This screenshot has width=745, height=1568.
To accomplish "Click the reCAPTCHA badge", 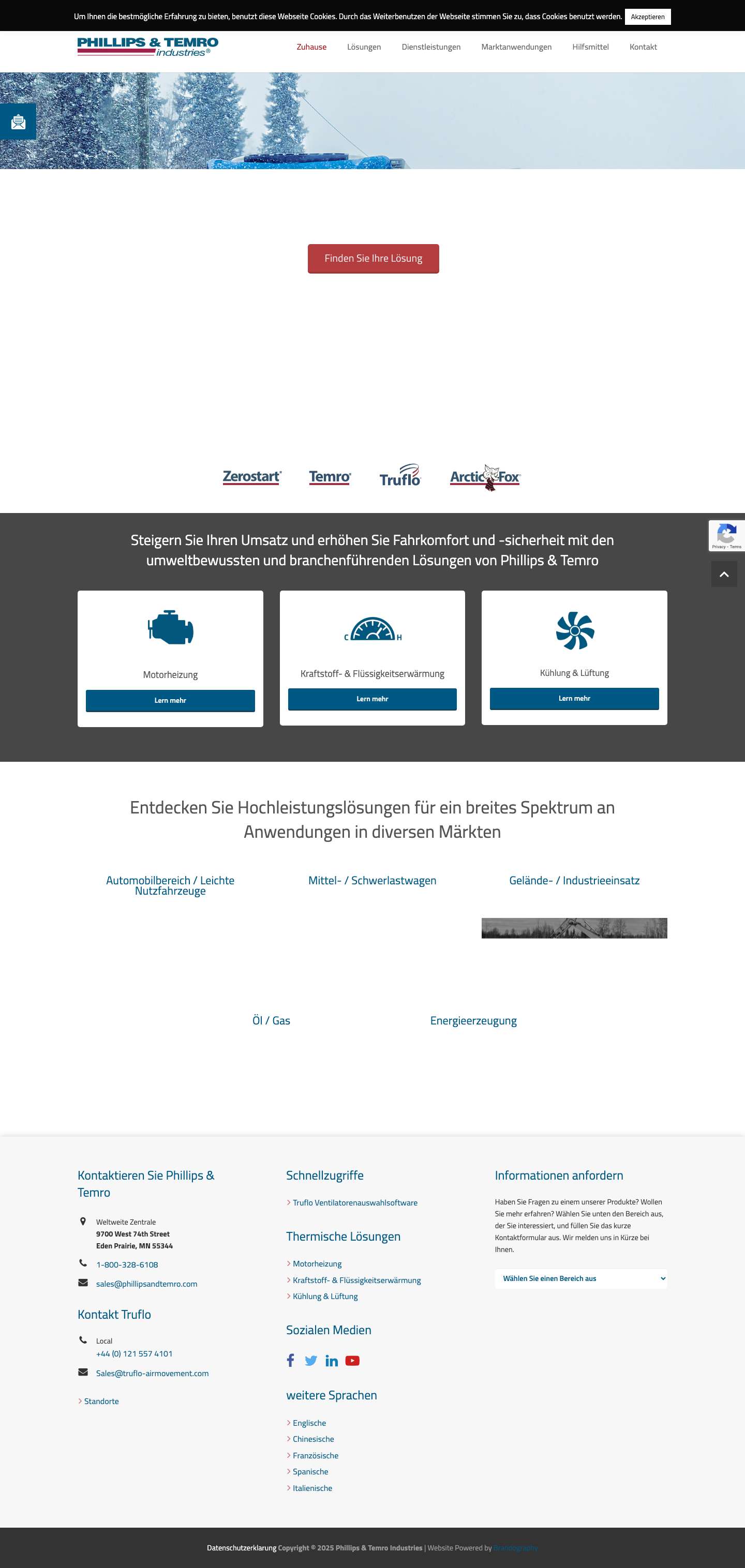I will (x=726, y=536).
